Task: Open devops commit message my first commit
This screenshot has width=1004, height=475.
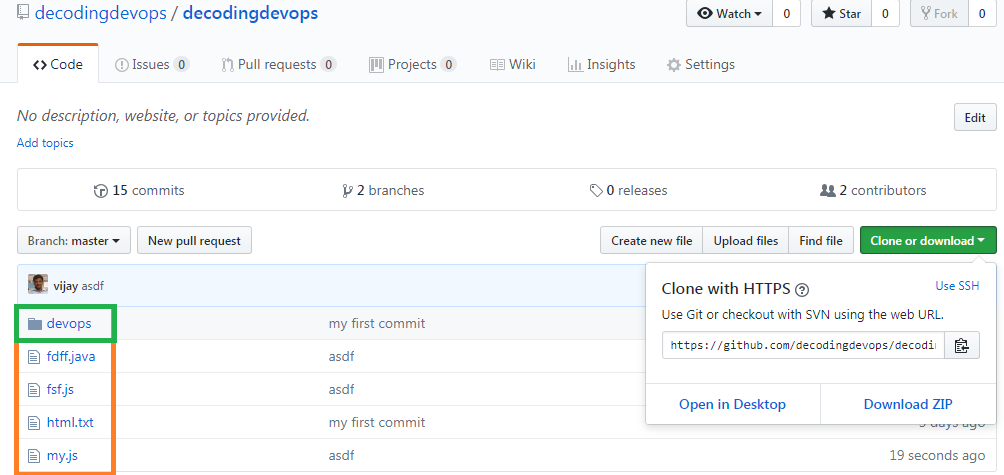Action: [x=376, y=324]
